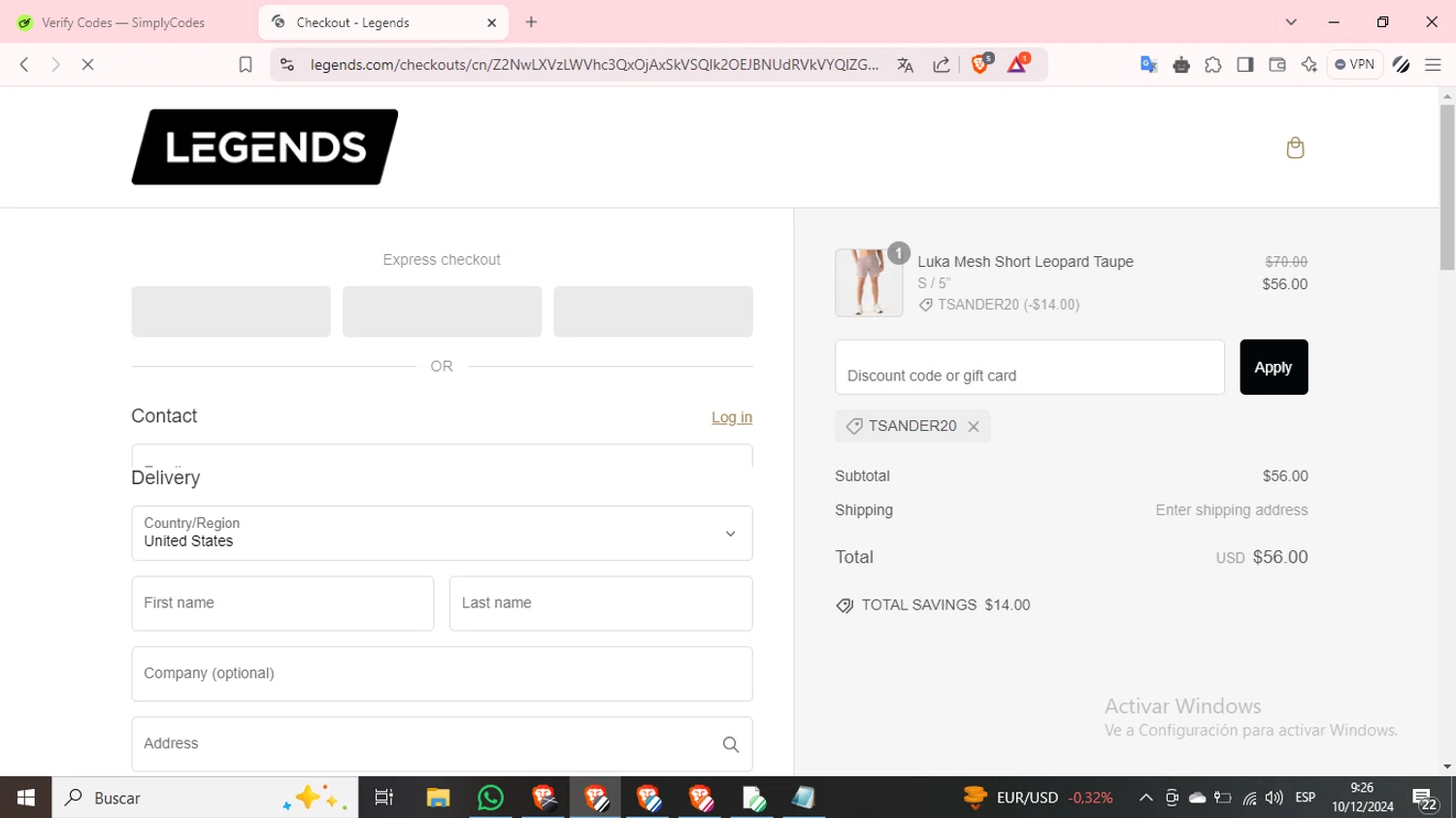
Task: Go forward in browser history
Action: [x=55, y=65]
